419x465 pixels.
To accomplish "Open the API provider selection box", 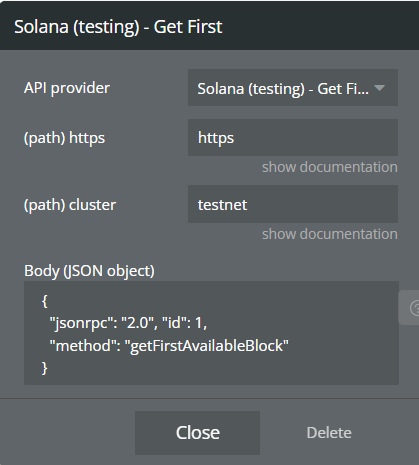I will pos(293,88).
